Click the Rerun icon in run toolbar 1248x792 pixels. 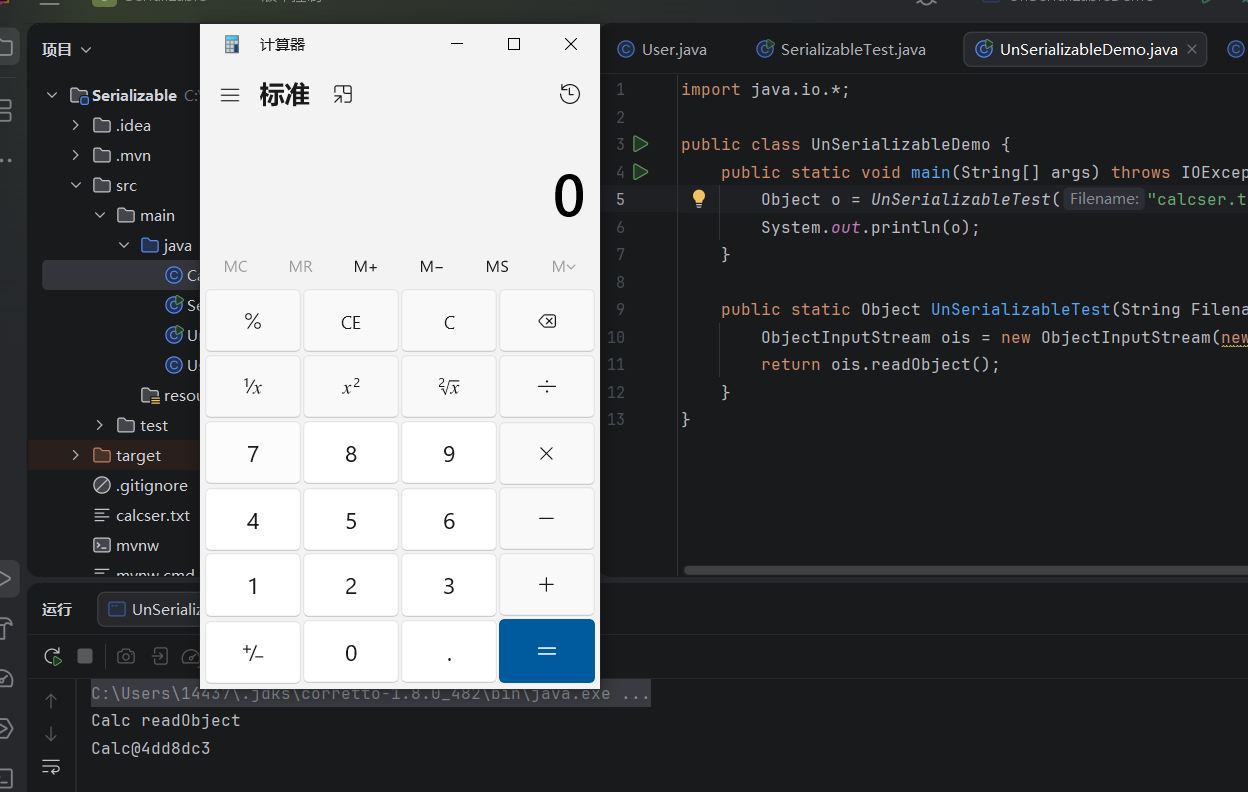(x=53, y=656)
